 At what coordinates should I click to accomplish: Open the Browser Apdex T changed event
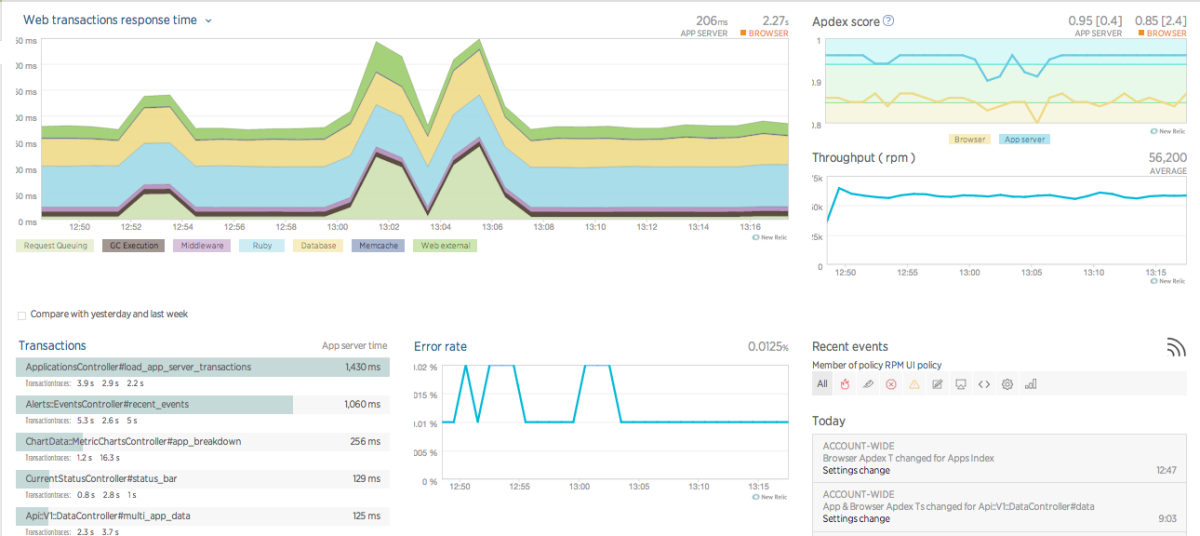click(x=908, y=458)
